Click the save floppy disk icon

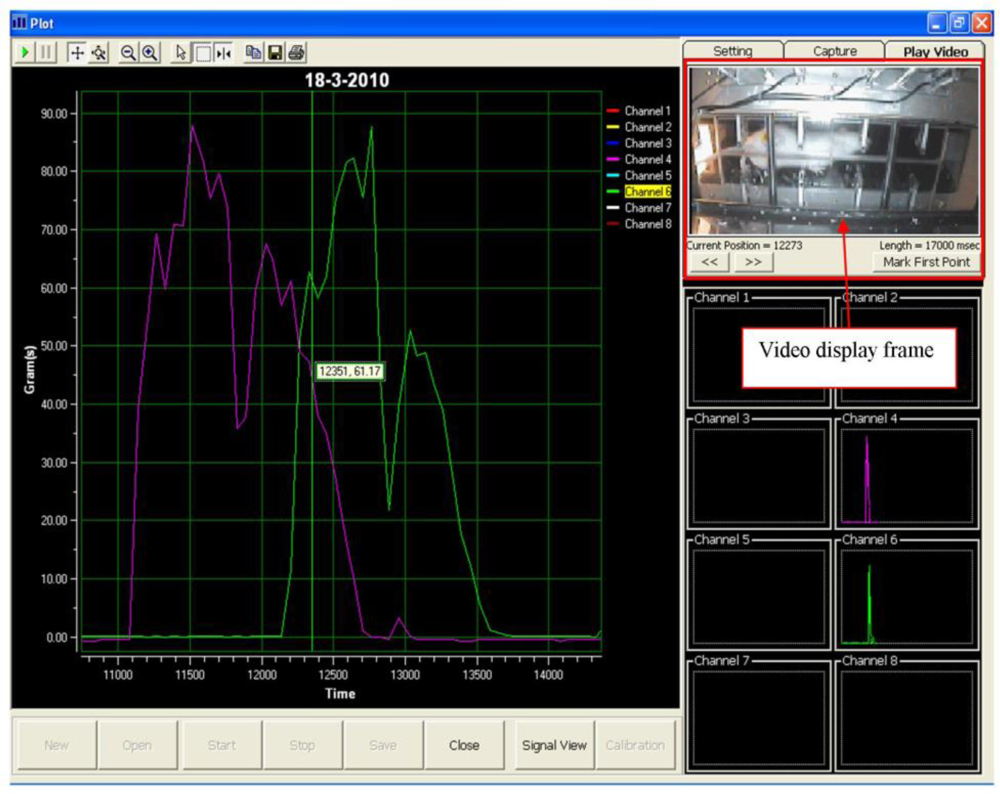(x=275, y=53)
